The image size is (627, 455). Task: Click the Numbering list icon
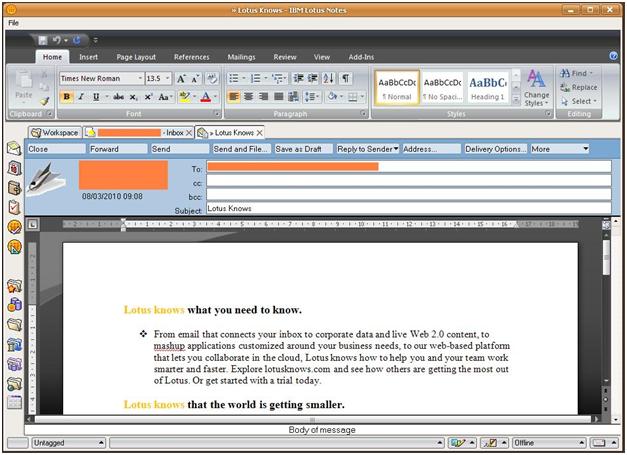pos(255,78)
